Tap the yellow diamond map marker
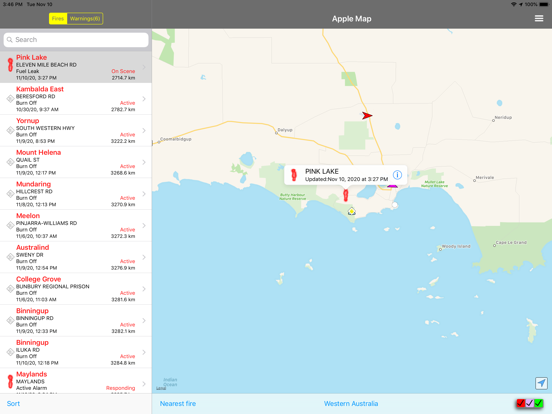This screenshot has height=414, width=552. [x=351, y=211]
